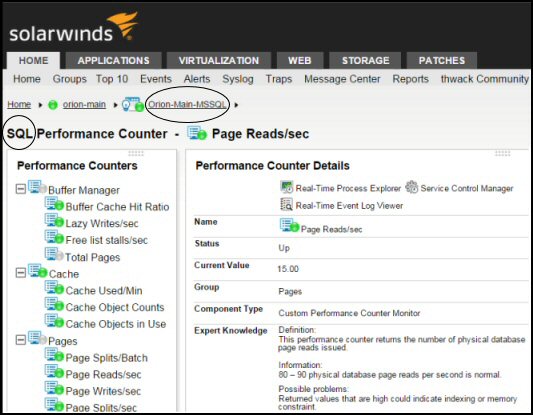The width and height of the screenshot is (533, 415).
Task: Select Lazy Writes/sec in the tree
Action: [102, 223]
